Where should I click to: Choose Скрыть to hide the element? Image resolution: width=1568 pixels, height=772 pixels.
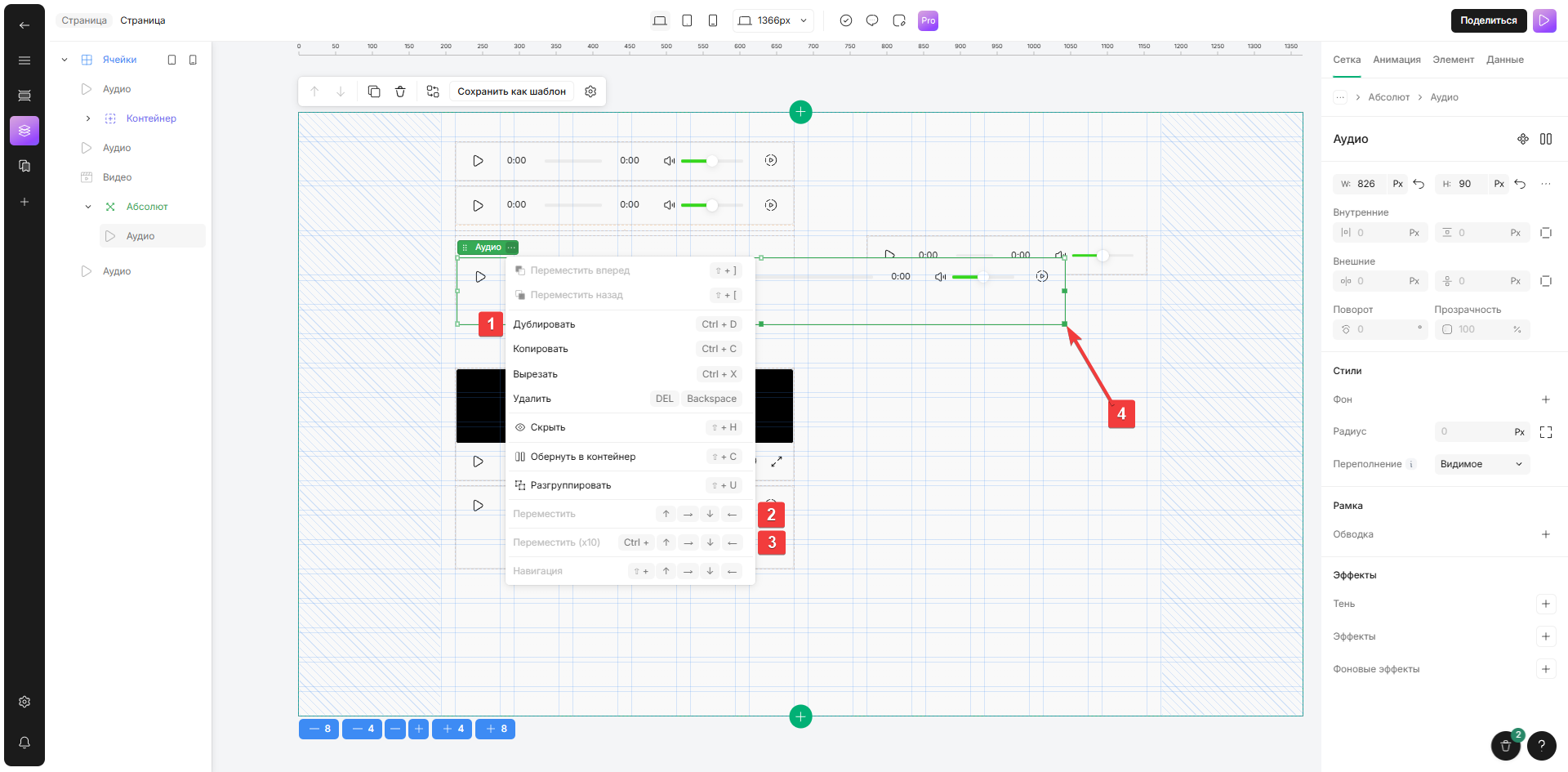(547, 427)
